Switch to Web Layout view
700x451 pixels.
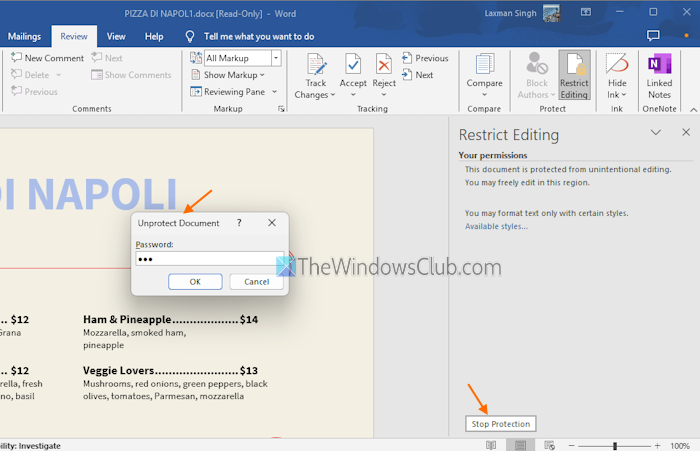tap(550, 445)
